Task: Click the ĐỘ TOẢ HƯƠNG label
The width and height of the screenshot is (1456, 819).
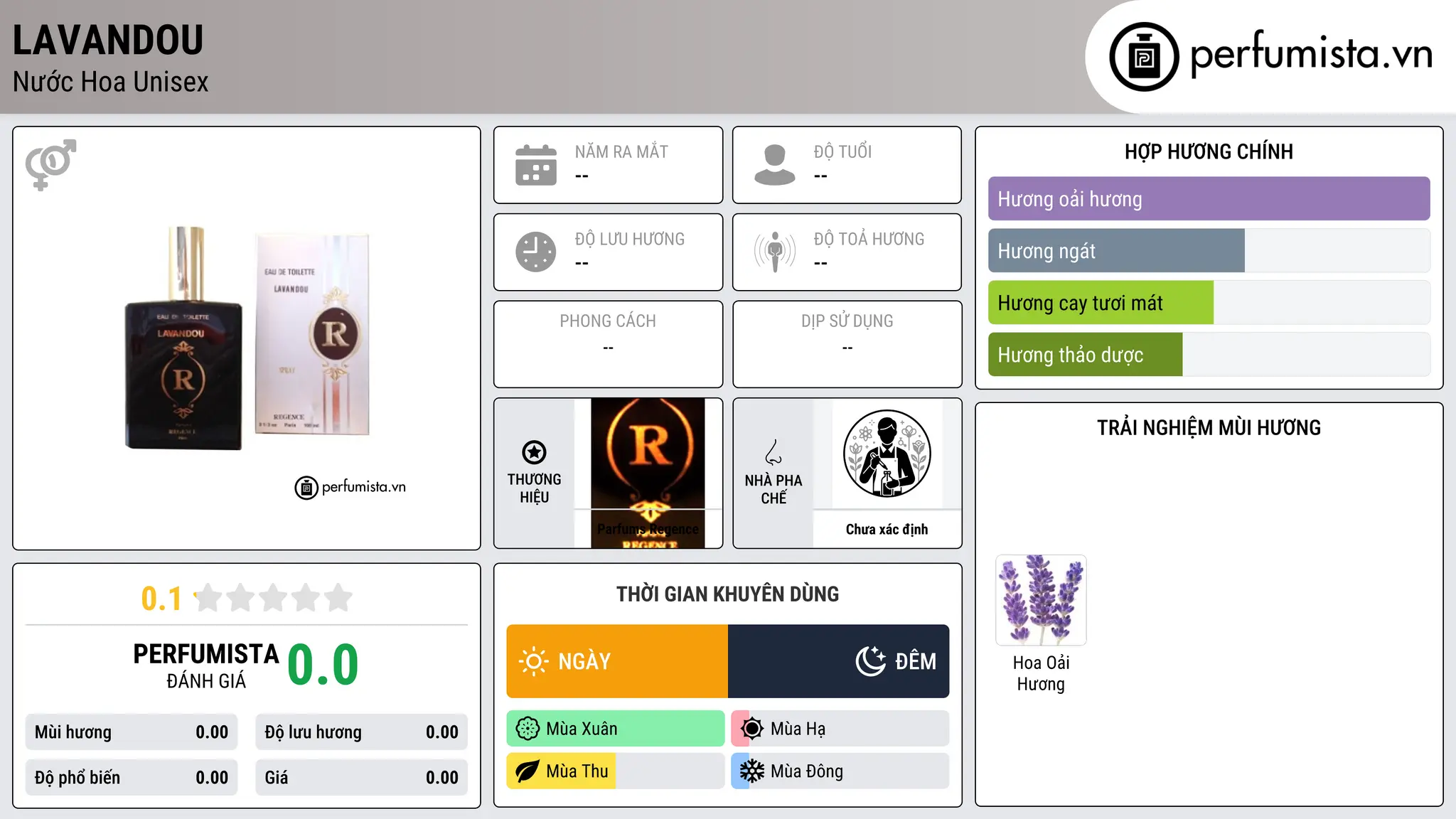Action: click(x=869, y=239)
